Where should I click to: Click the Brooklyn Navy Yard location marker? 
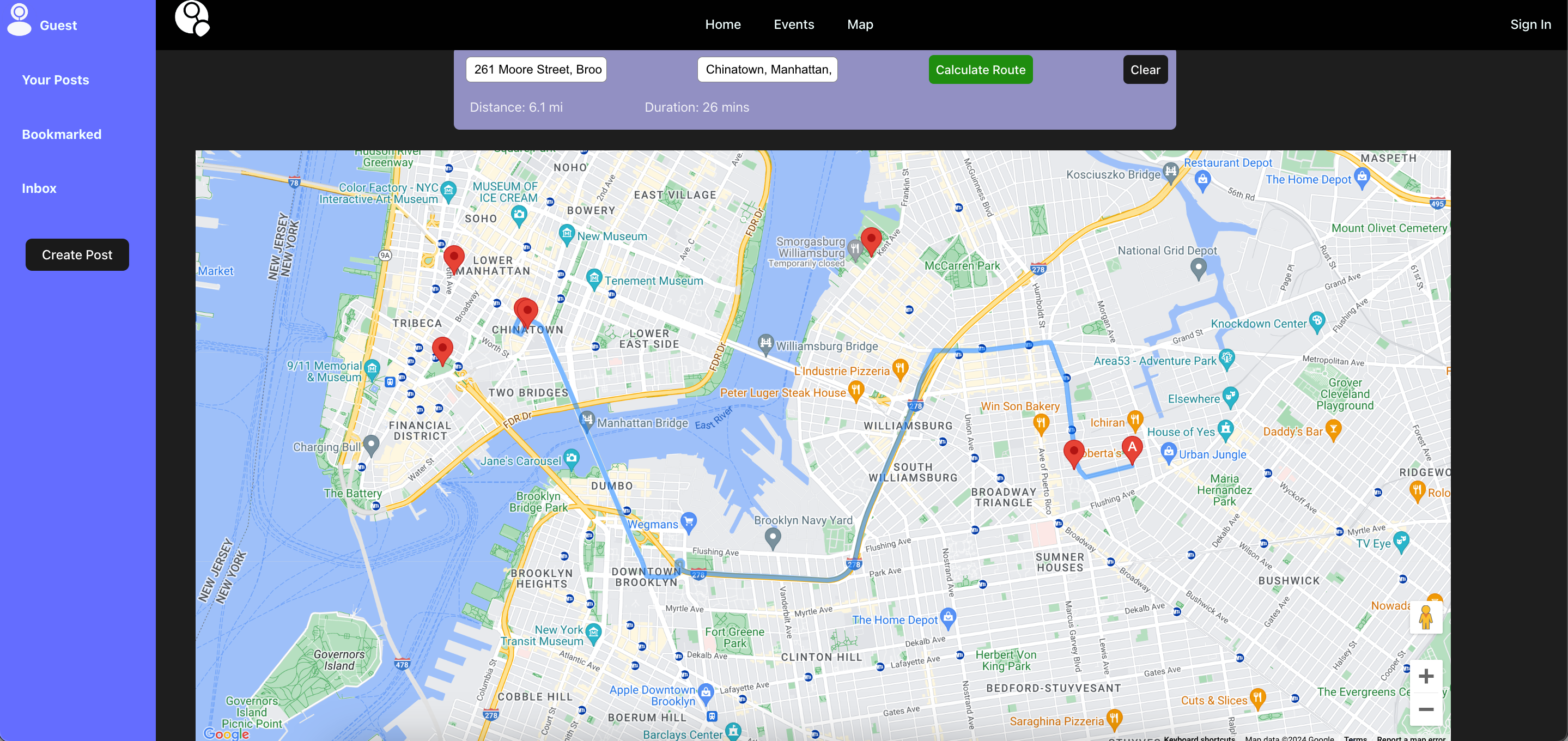[773, 537]
